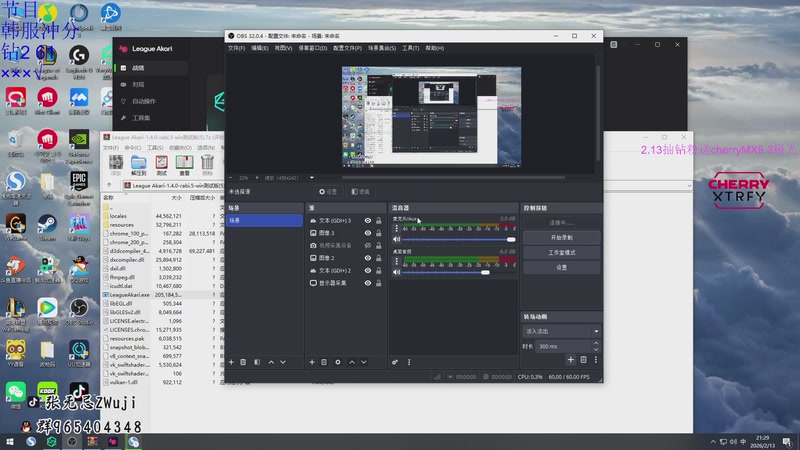Increase transition duration with up stepper
Image resolution: width=800 pixels, height=450 pixels.
pyautogui.click(x=595, y=343)
